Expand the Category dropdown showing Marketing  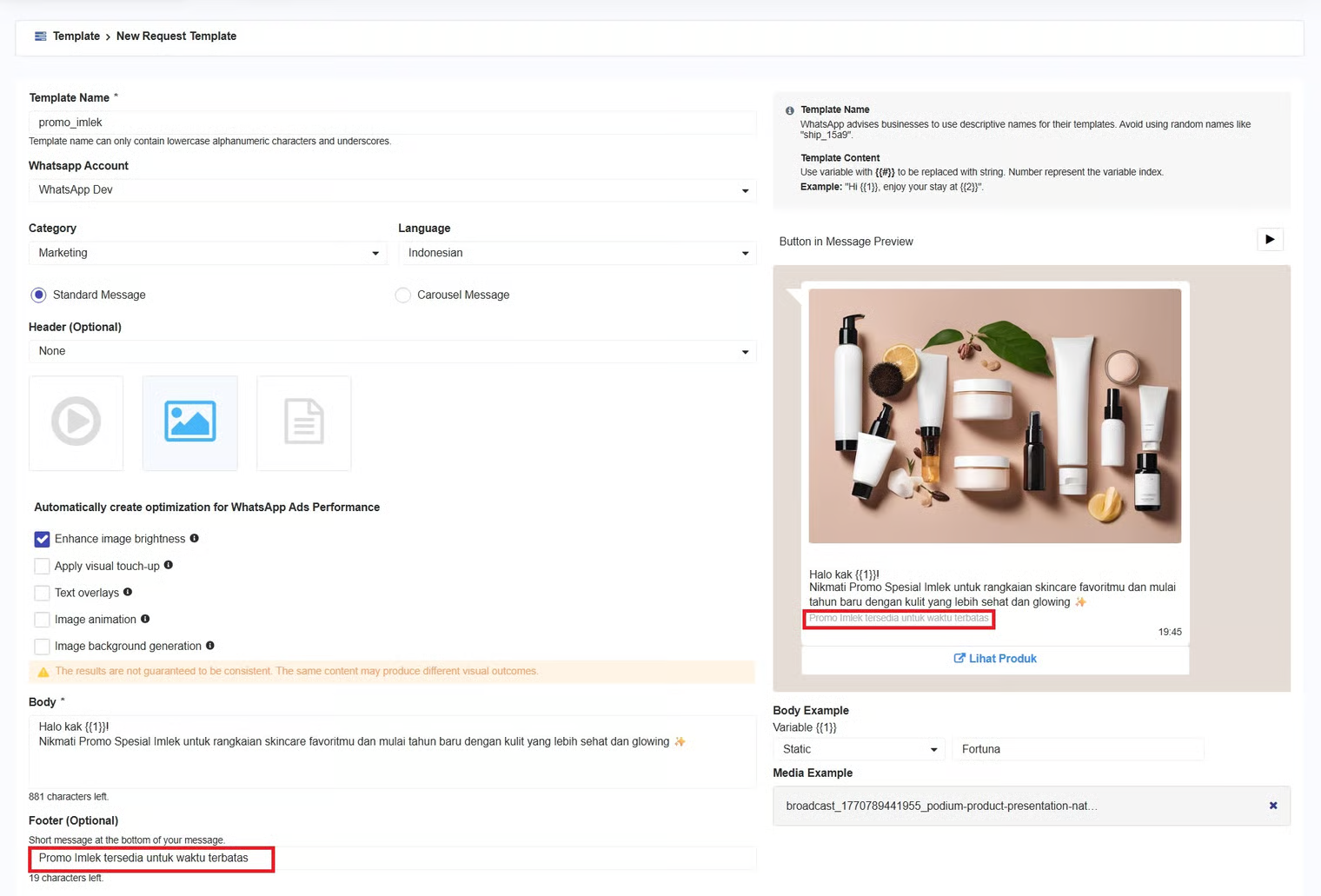pyautogui.click(x=208, y=253)
